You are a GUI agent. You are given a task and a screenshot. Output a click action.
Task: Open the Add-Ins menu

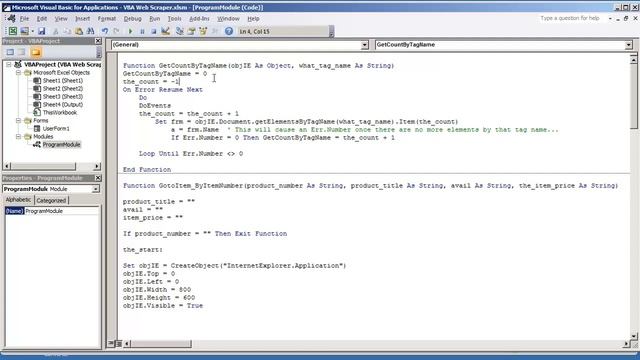[x=199, y=19]
